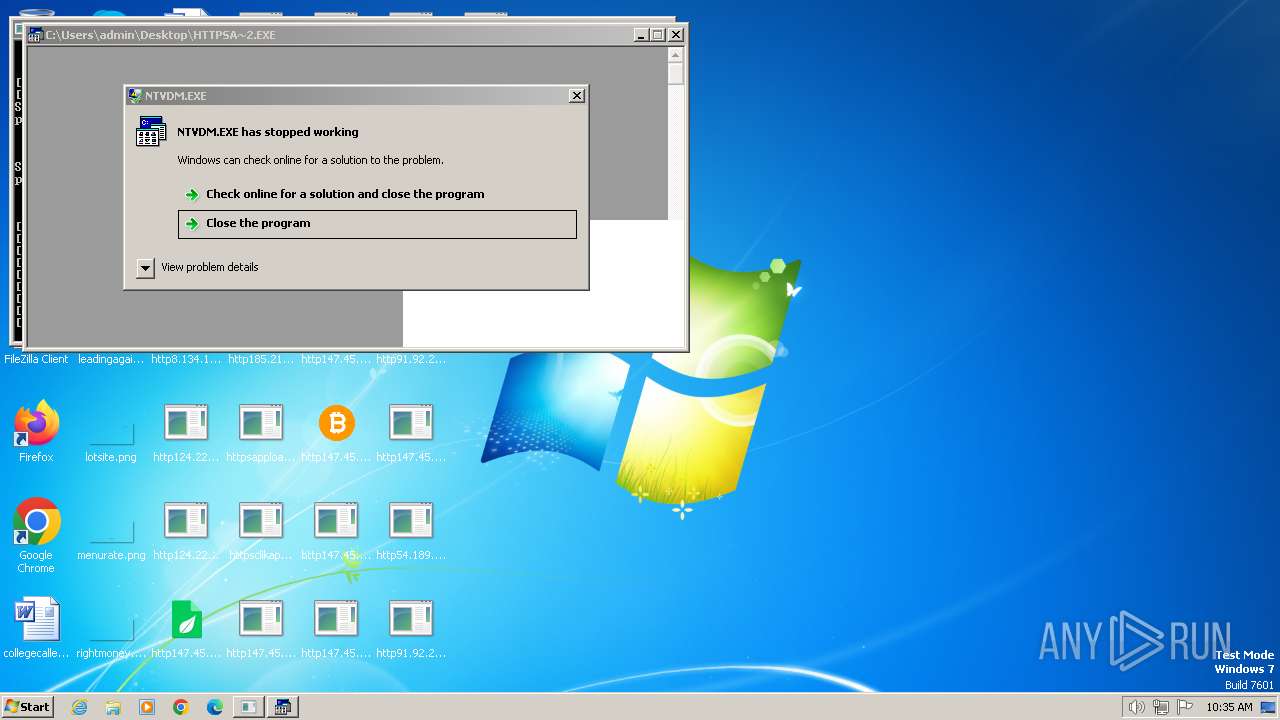
Task: Click 'NTVDM.EXE has stopped working' heading text
Action: [x=268, y=132]
